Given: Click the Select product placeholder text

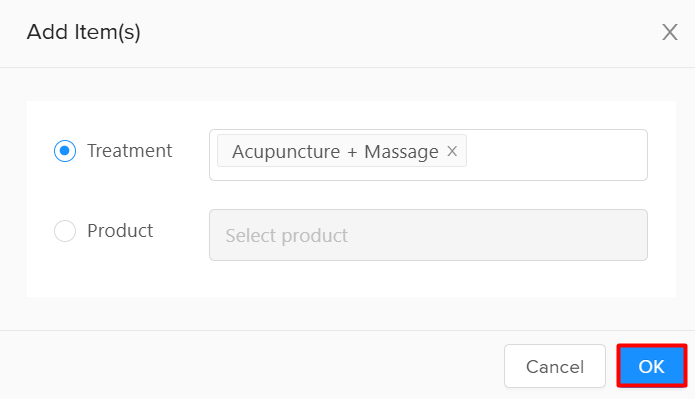Looking at the screenshot, I should tap(286, 235).
